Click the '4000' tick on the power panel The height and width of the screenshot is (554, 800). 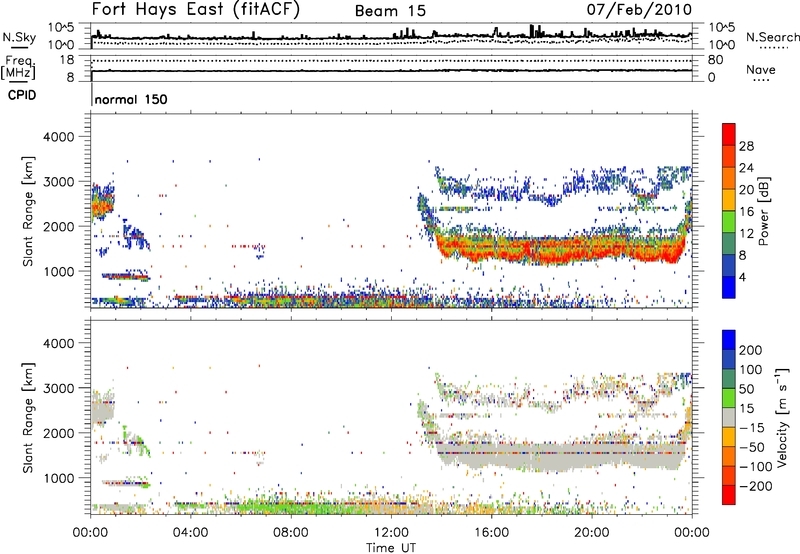click(x=59, y=137)
